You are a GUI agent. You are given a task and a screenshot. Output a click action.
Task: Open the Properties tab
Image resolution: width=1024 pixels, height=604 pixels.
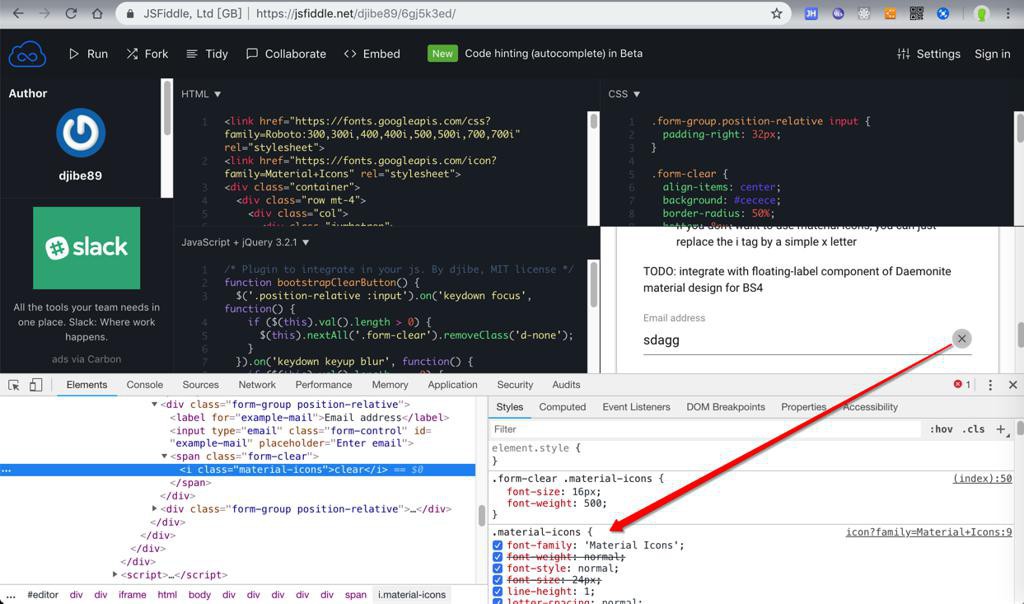[803, 407]
